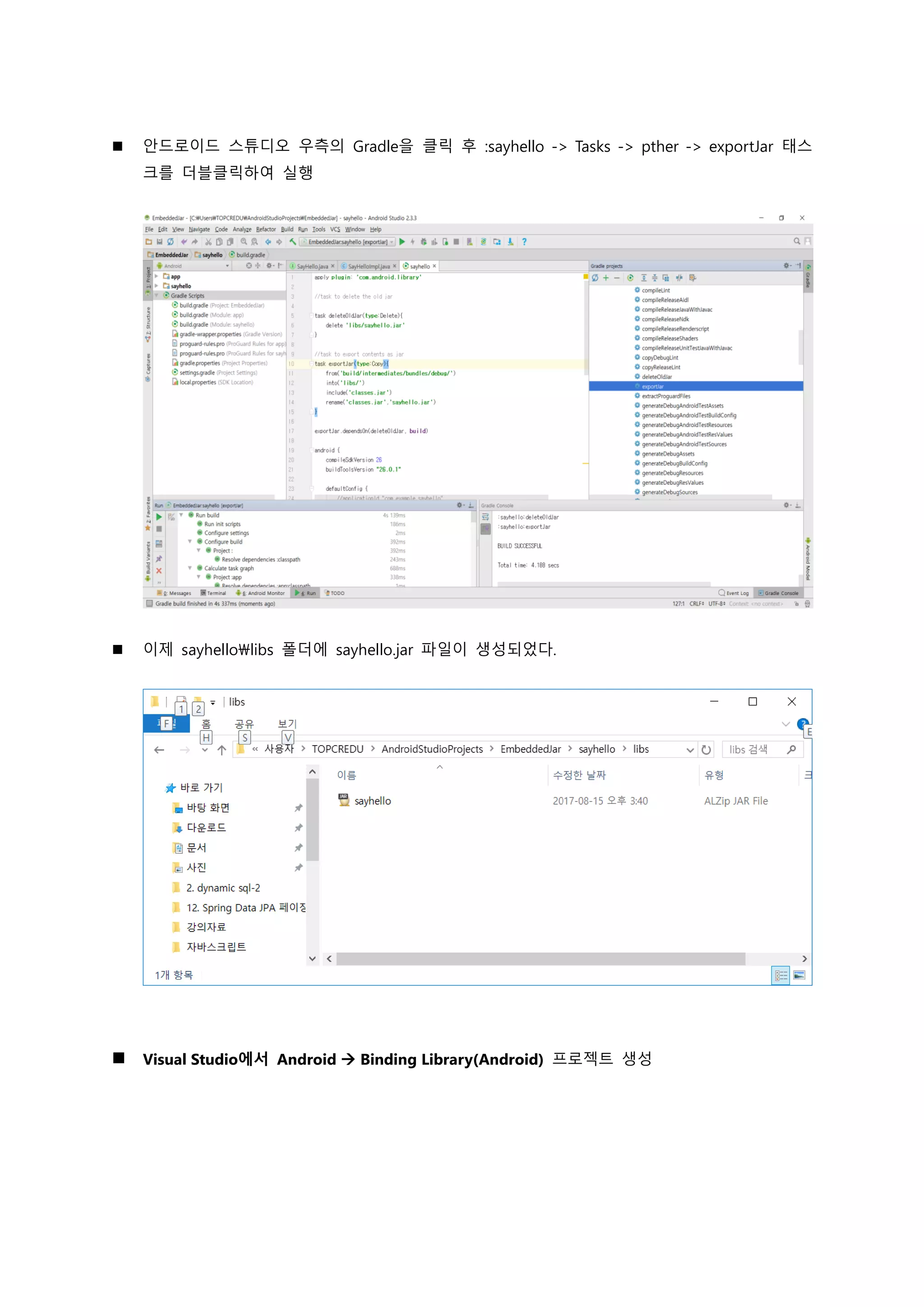Open the SDK Manager download icon
Viewport: 924px width, 1307px height.
510,242
